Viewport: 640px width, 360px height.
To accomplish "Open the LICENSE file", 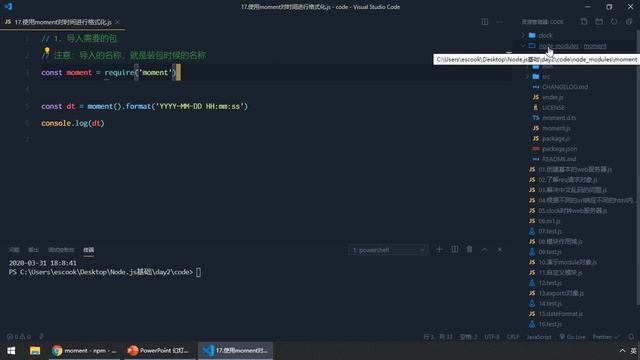I will pyautogui.click(x=553, y=107).
